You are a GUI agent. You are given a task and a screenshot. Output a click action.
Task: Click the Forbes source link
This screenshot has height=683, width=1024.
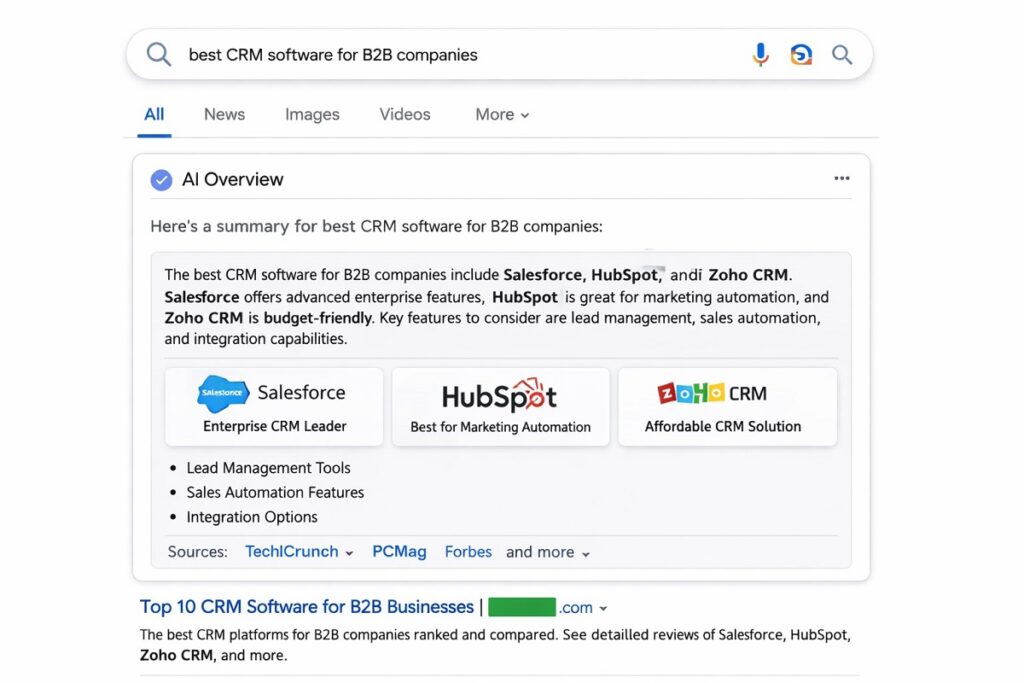click(x=467, y=551)
